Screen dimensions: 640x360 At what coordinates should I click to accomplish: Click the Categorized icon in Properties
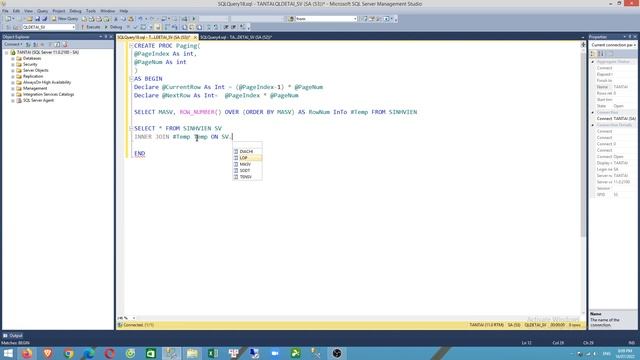[x=593, y=54]
